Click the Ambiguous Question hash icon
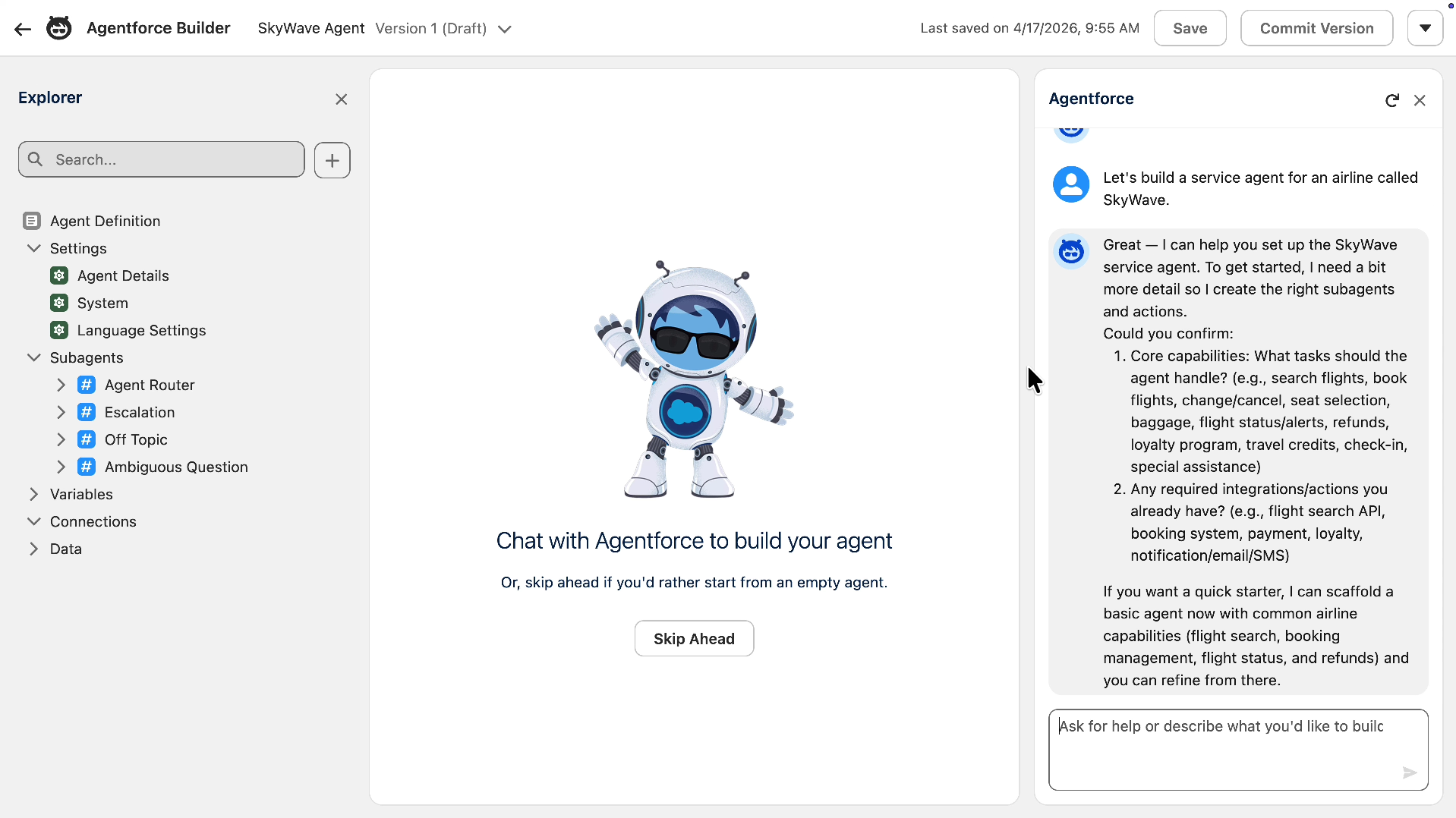 coord(87,467)
